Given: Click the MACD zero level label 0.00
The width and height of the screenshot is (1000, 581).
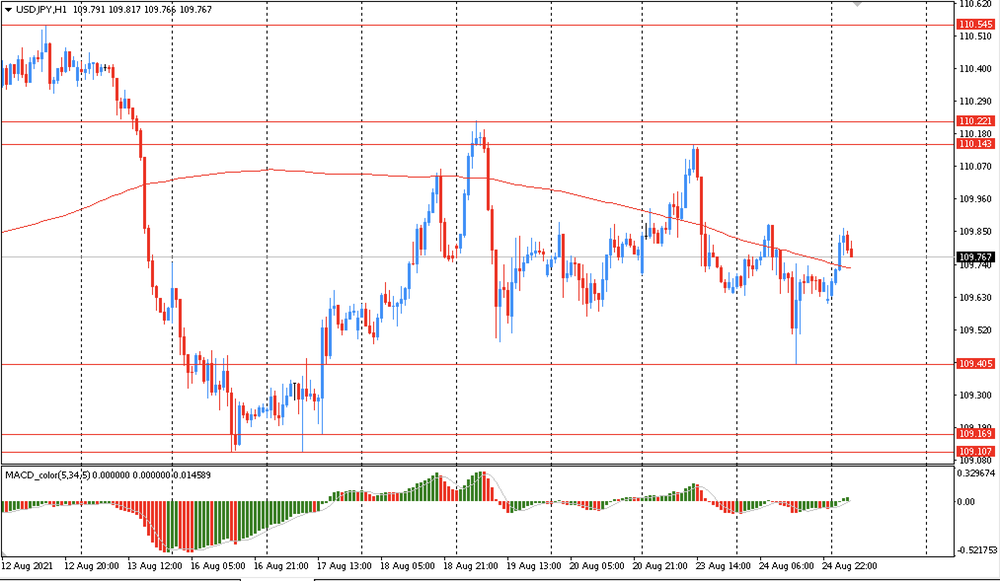Looking at the screenshot, I should (967, 502).
